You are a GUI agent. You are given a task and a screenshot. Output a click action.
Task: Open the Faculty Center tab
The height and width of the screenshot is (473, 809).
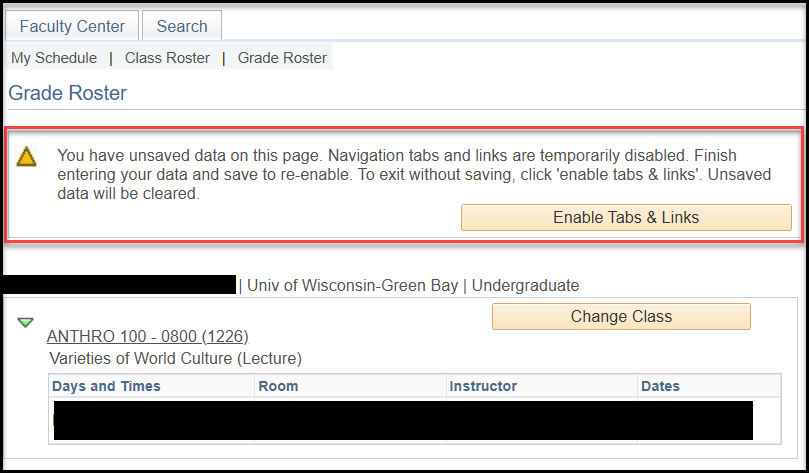click(x=72, y=26)
